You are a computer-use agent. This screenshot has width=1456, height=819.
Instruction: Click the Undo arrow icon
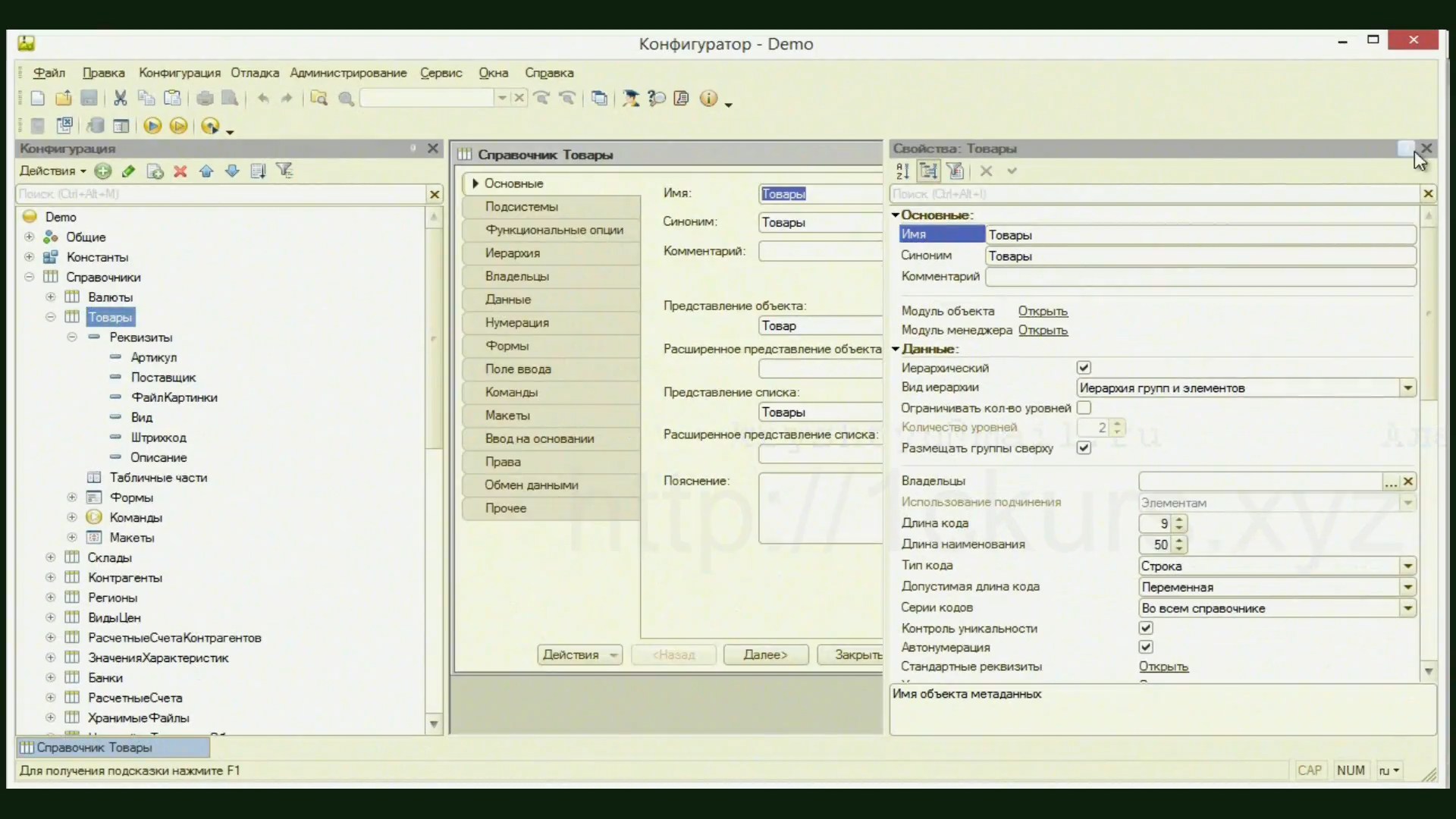click(262, 99)
